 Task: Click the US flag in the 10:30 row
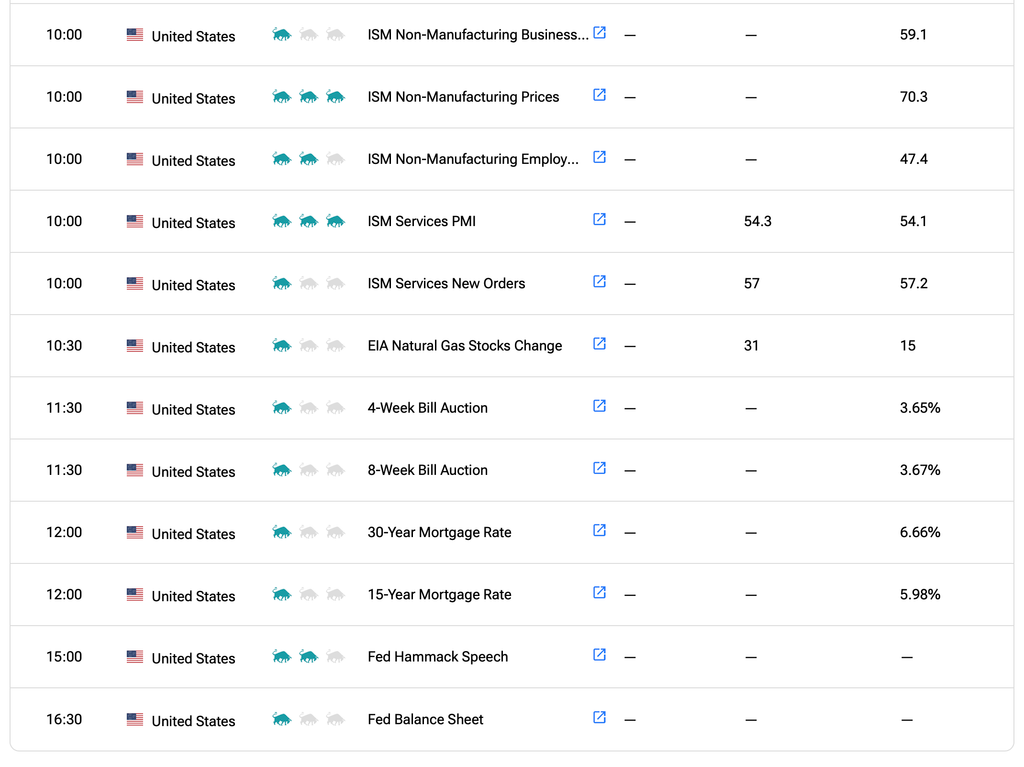[x=135, y=345]
